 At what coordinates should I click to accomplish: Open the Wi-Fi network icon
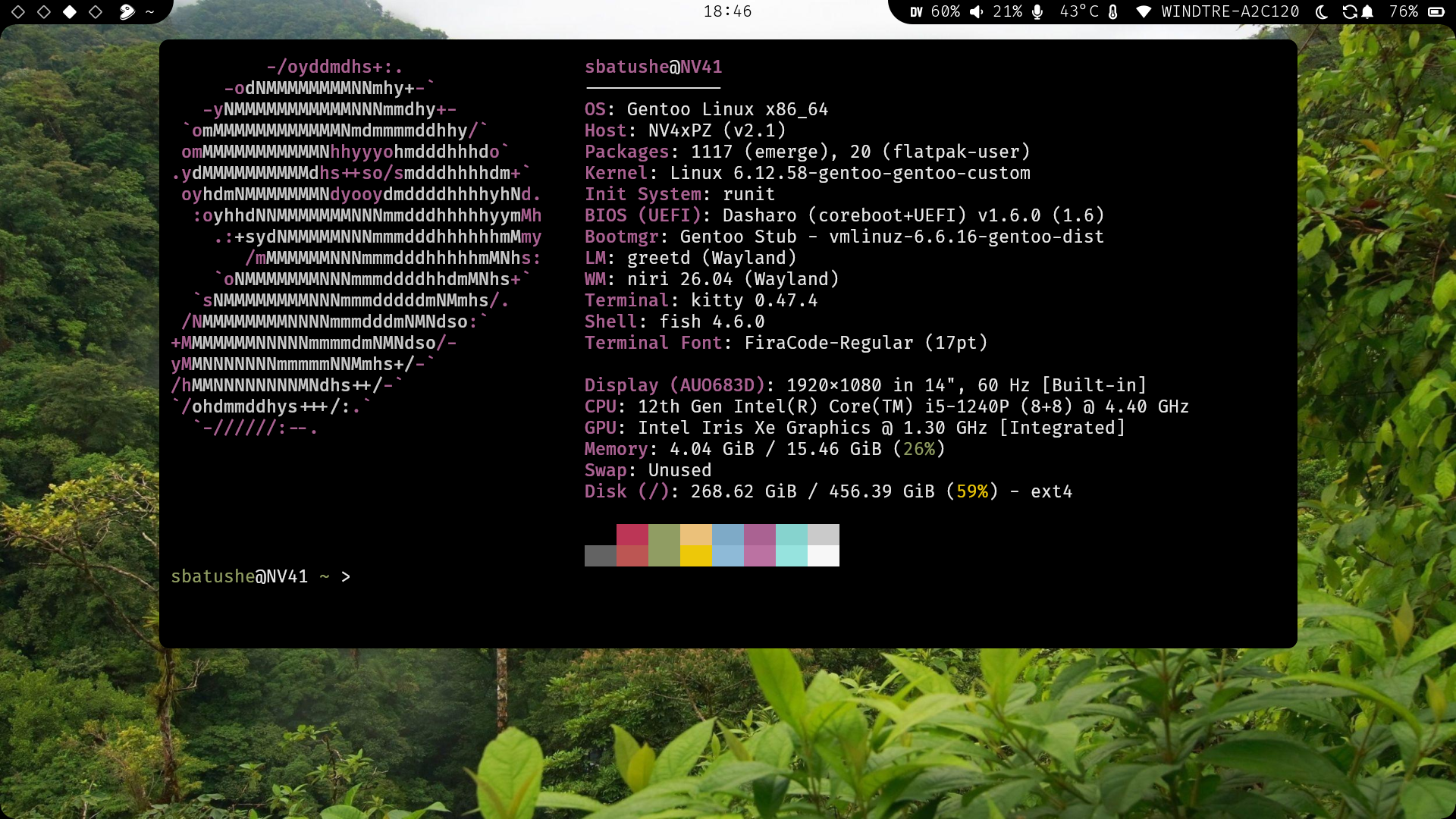(1144, 11)
